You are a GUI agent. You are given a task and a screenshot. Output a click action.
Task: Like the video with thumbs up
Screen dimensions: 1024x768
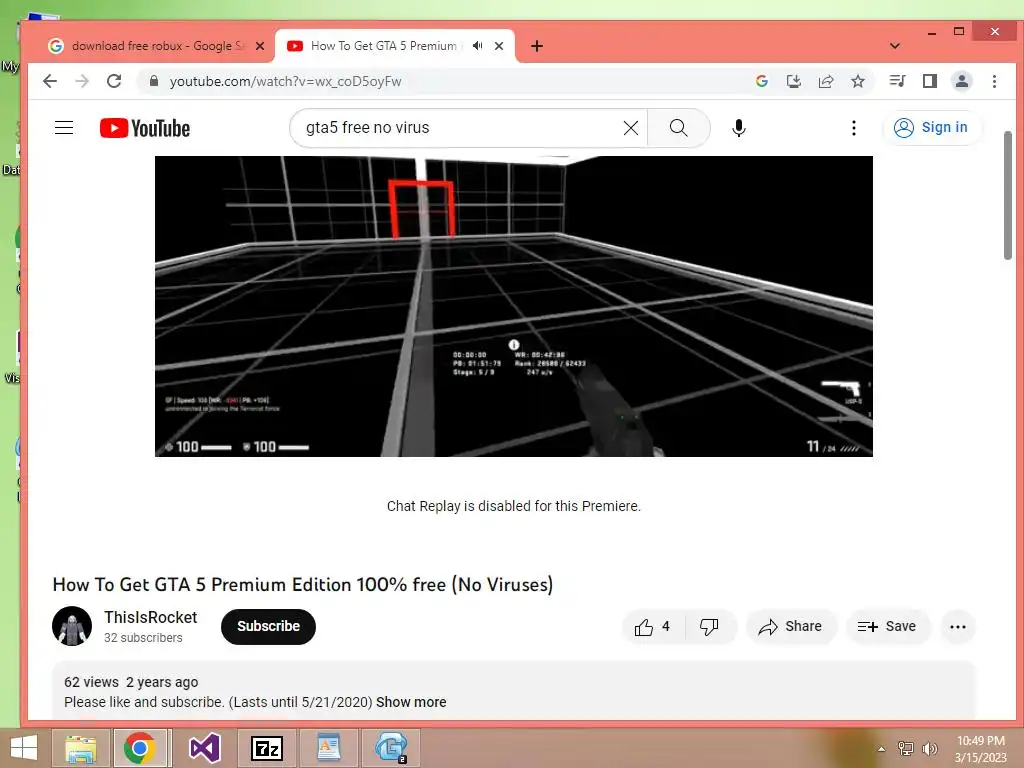tap(653, 627)
